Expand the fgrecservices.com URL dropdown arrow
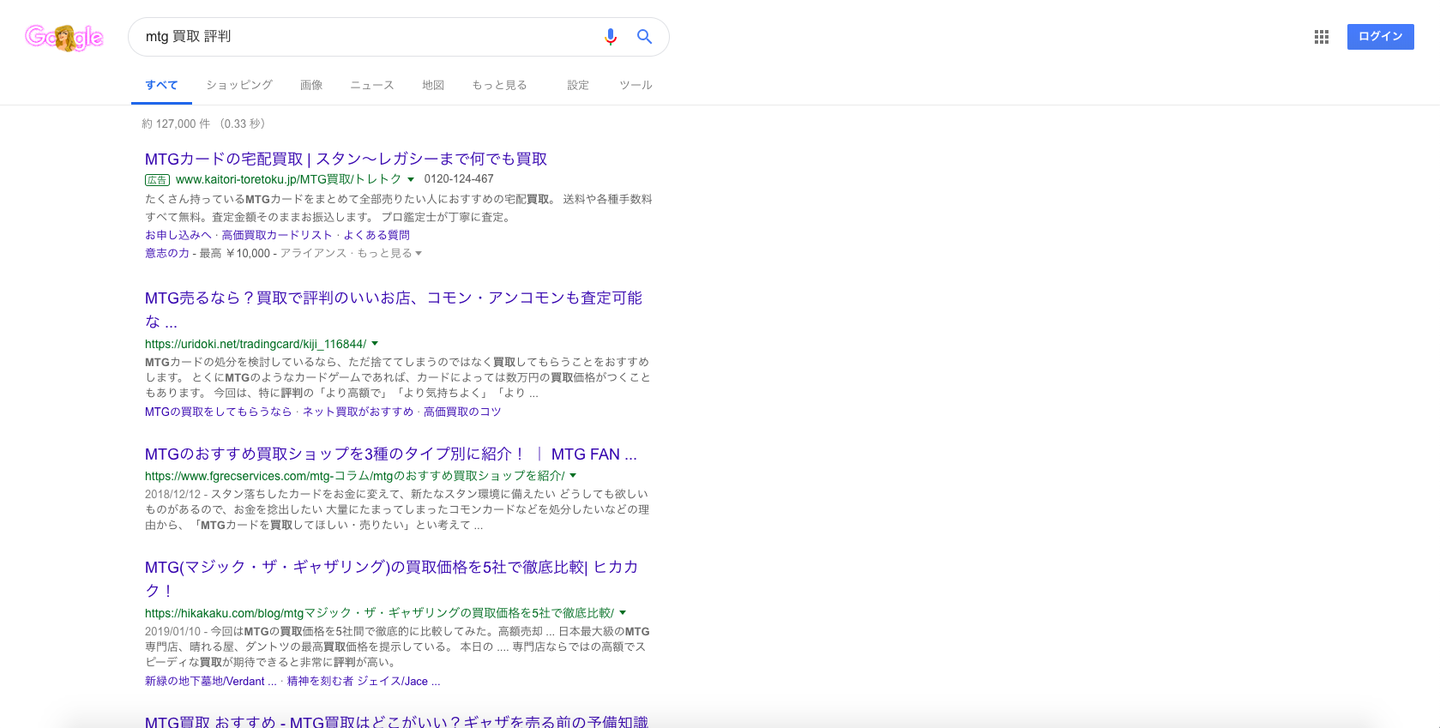 [x=573, y=476]
